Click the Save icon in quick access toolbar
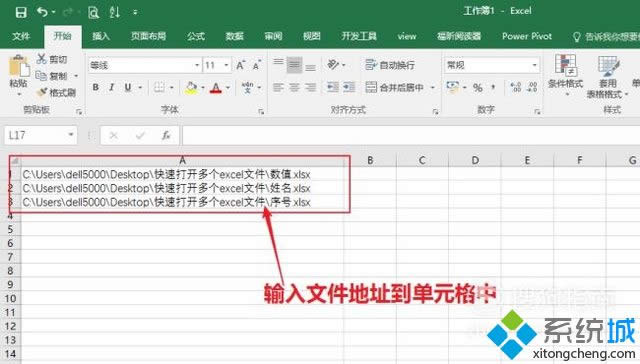640x364 pixels. 21,12
